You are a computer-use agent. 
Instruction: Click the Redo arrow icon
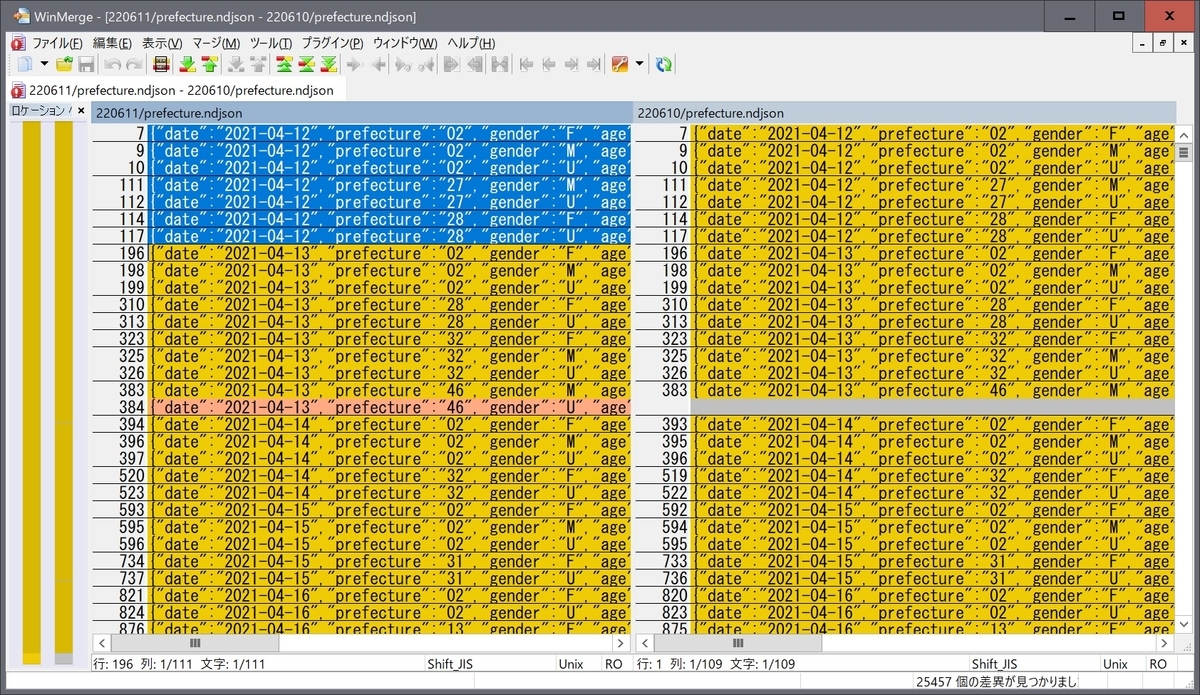point(133,64)
